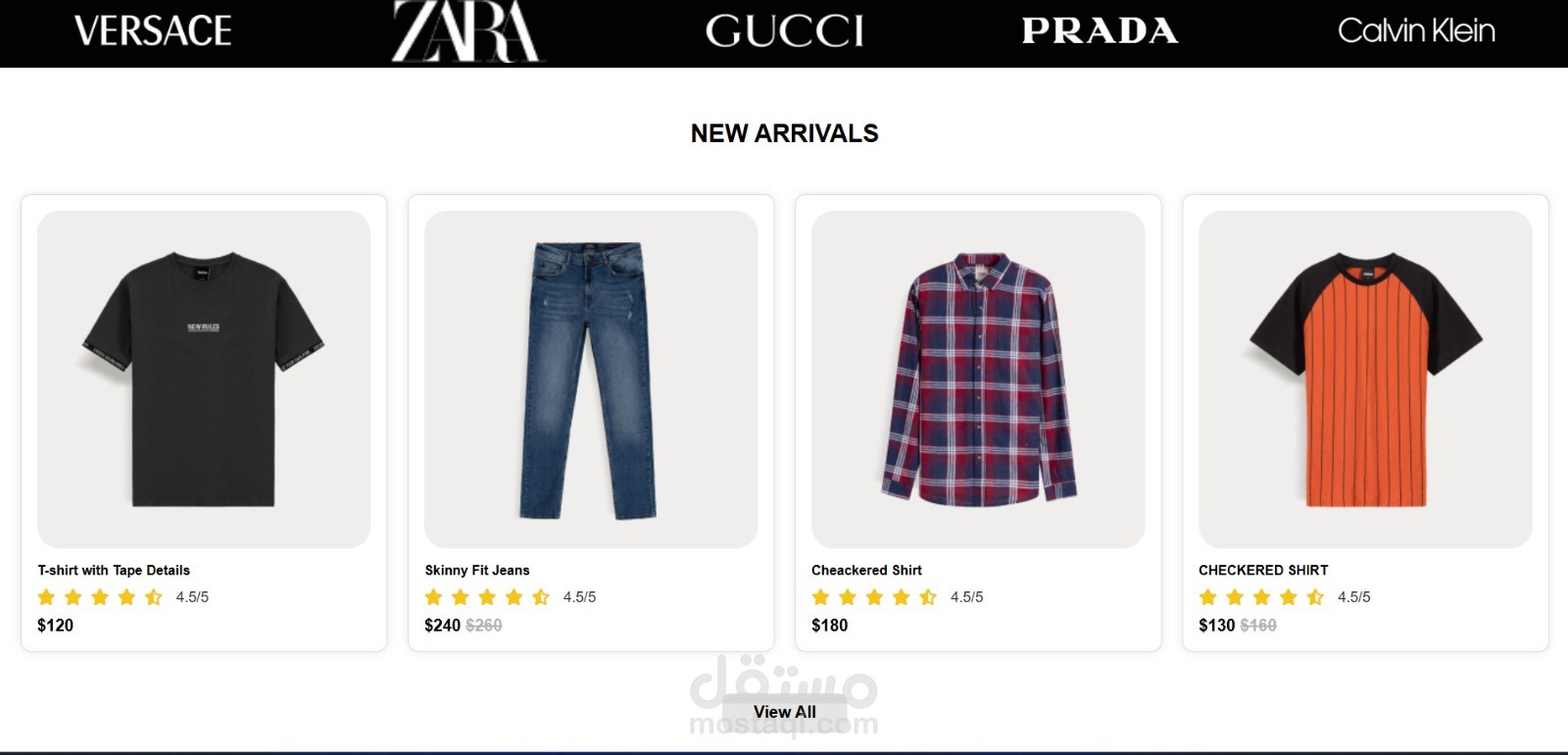Open the black T-shirt with Tape Details image
1568x755 pixels.
[x=204, y=379]
